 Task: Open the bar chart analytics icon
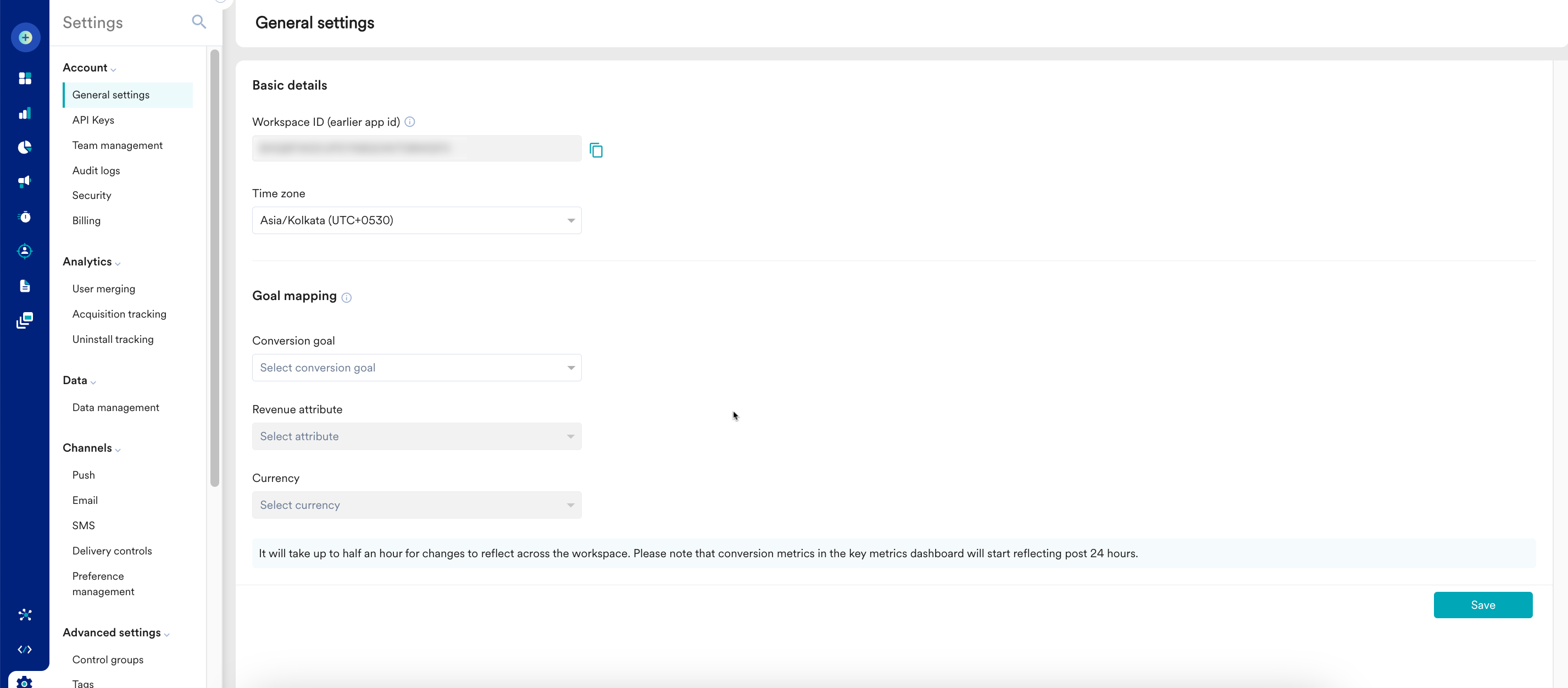pyautogui.click(x=25, y=113)
